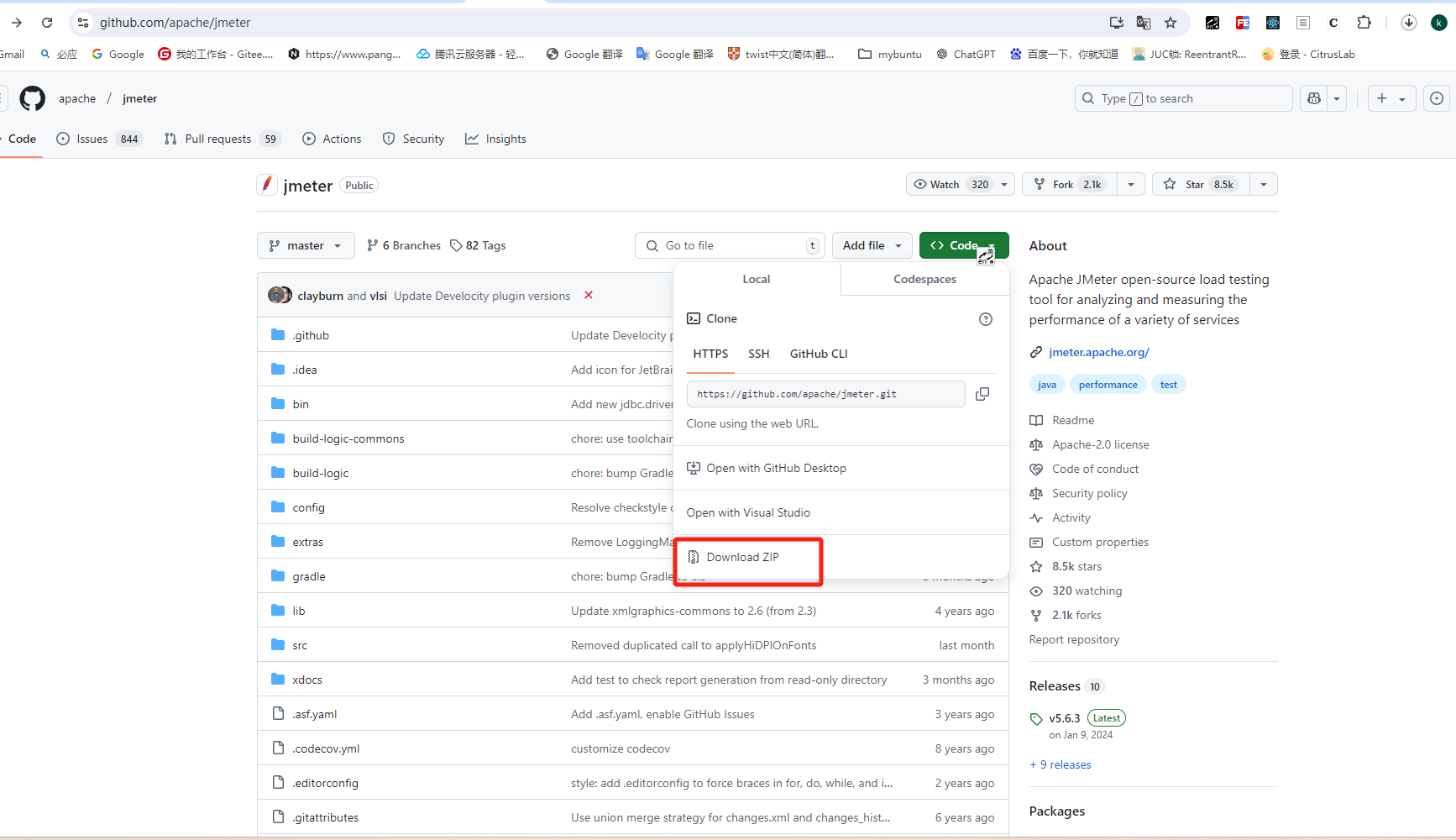Expand the Add file dropdown

coord(872,245)
